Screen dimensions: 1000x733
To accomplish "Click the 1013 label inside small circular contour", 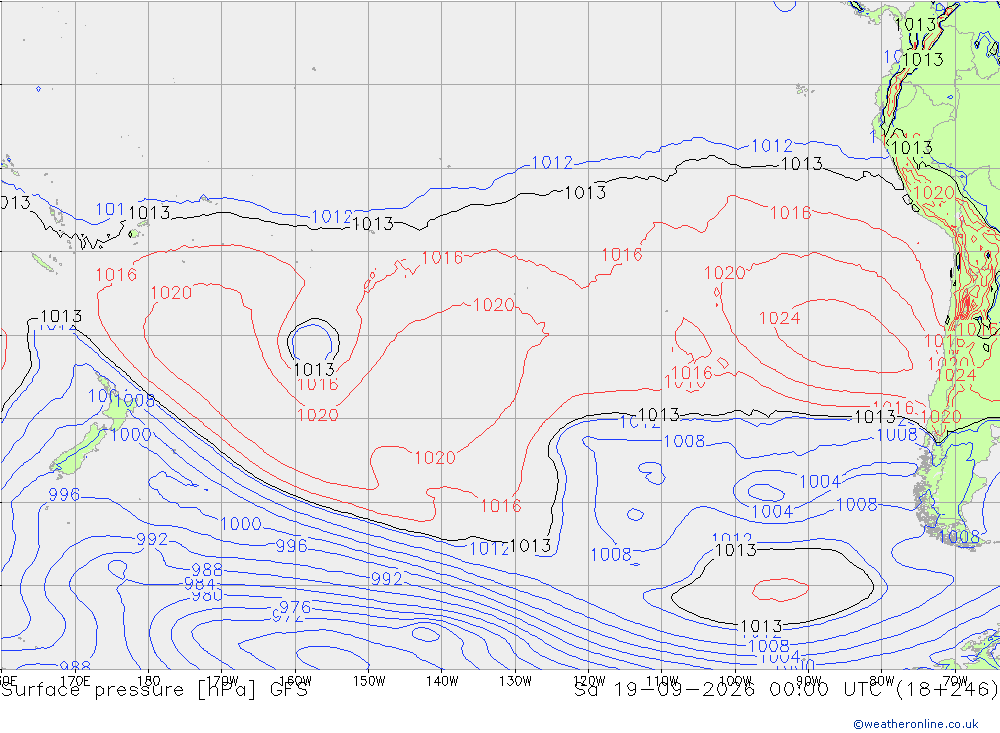I will (314, 369).
